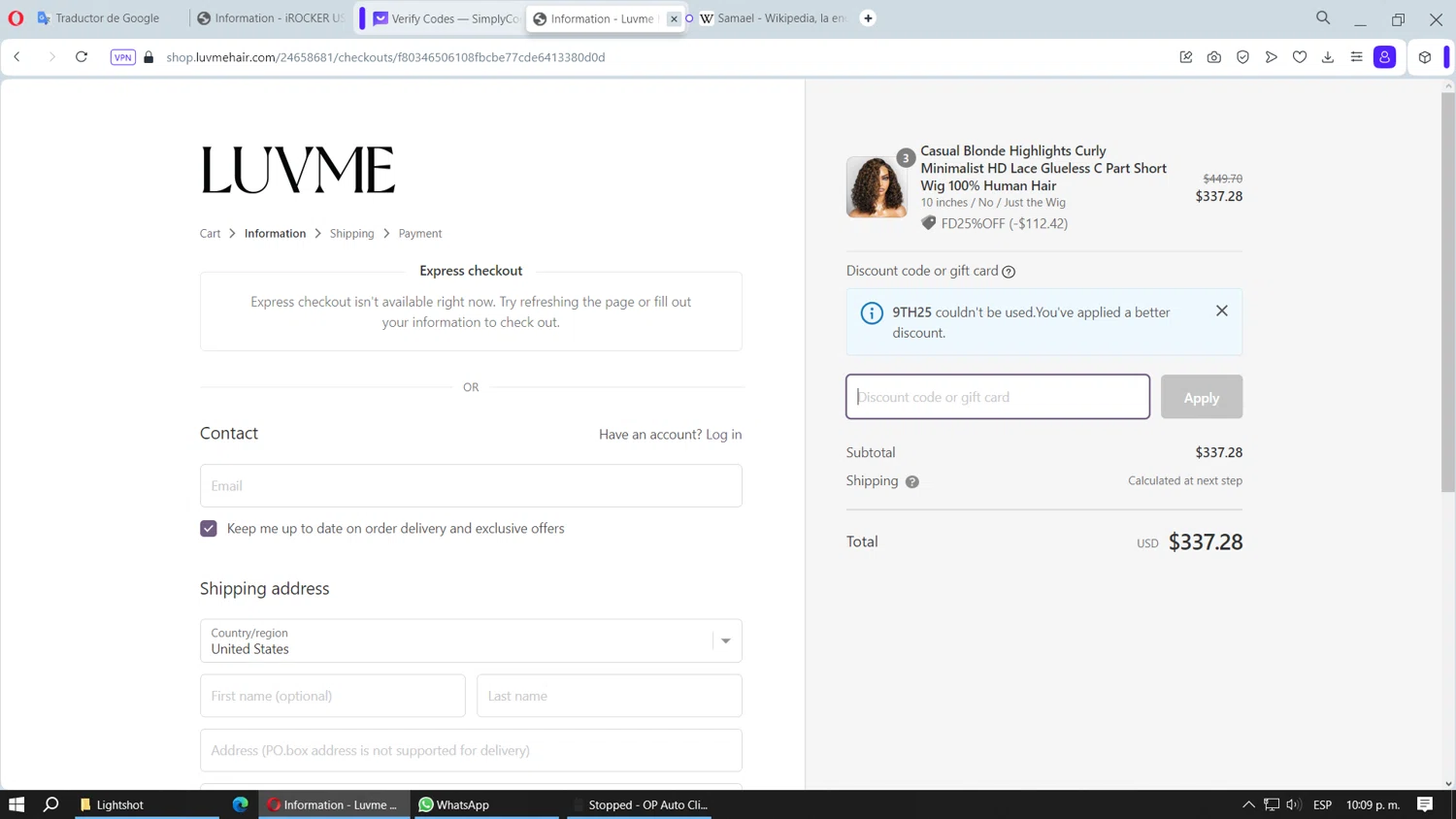
Task: Click the network tray icon
Action: 1272,804
